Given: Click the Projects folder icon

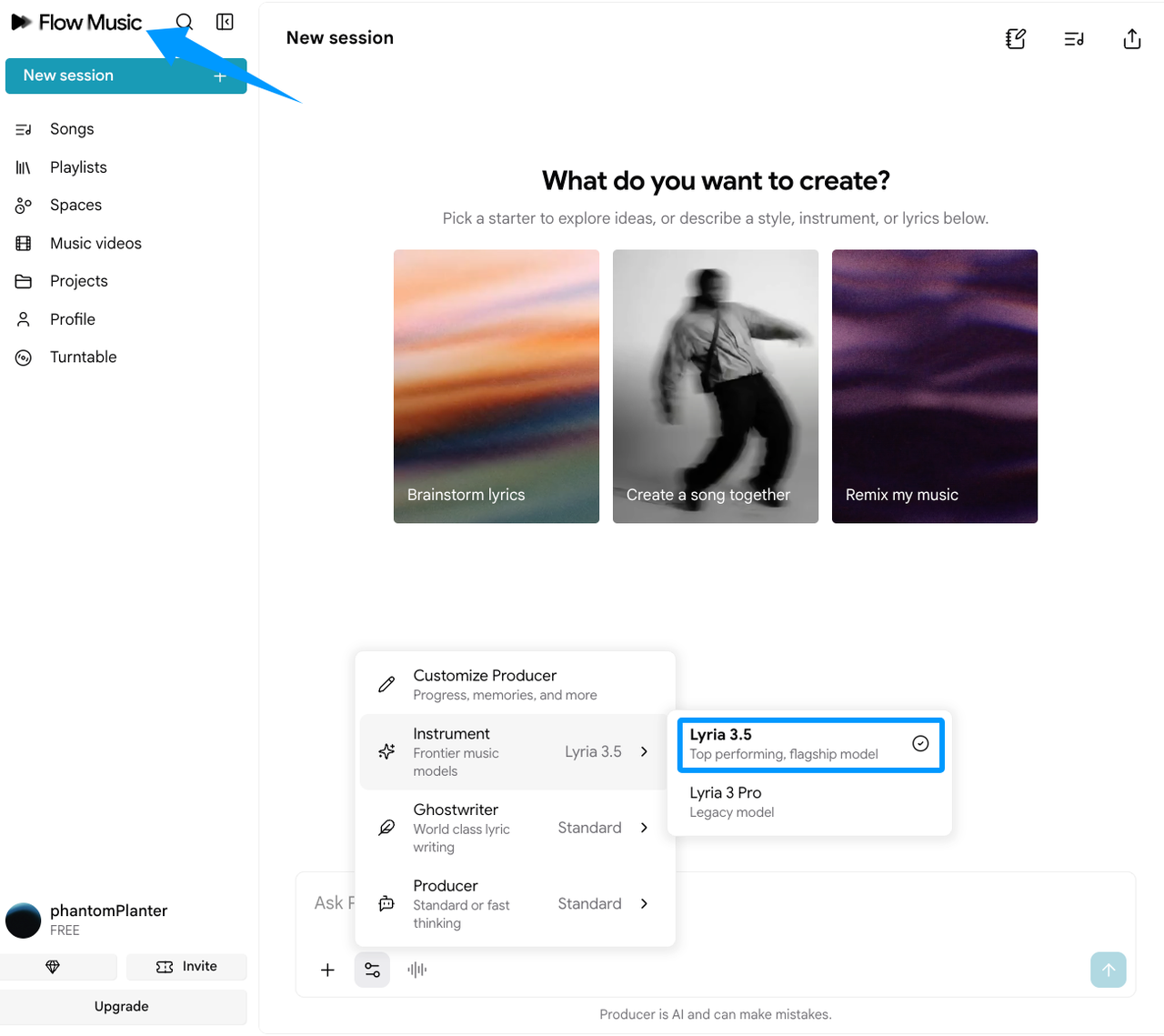Looking at the screenshot, I should coord(24,282).
